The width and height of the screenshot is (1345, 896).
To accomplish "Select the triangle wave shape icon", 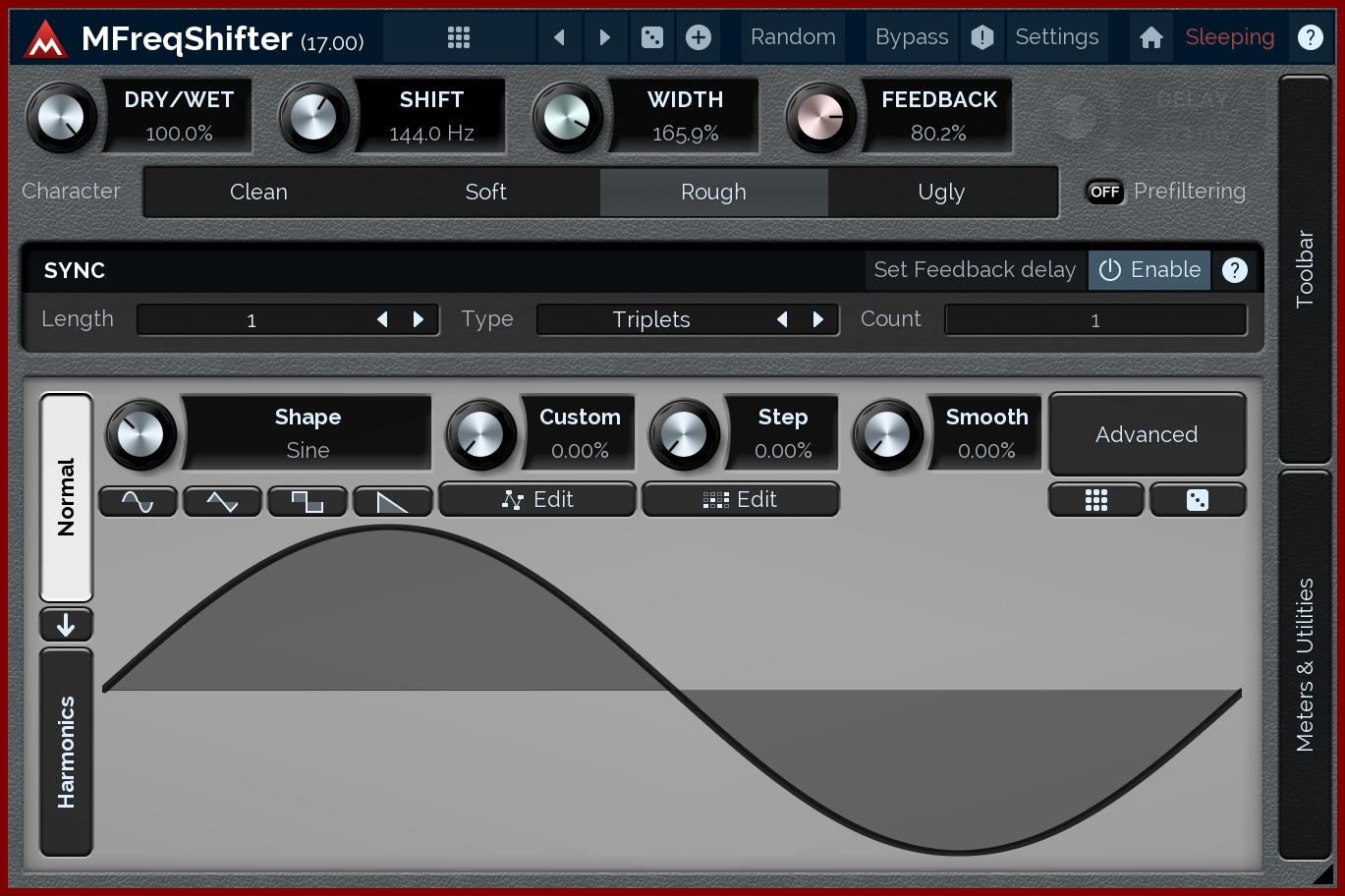I will click(x=222, y=501).
